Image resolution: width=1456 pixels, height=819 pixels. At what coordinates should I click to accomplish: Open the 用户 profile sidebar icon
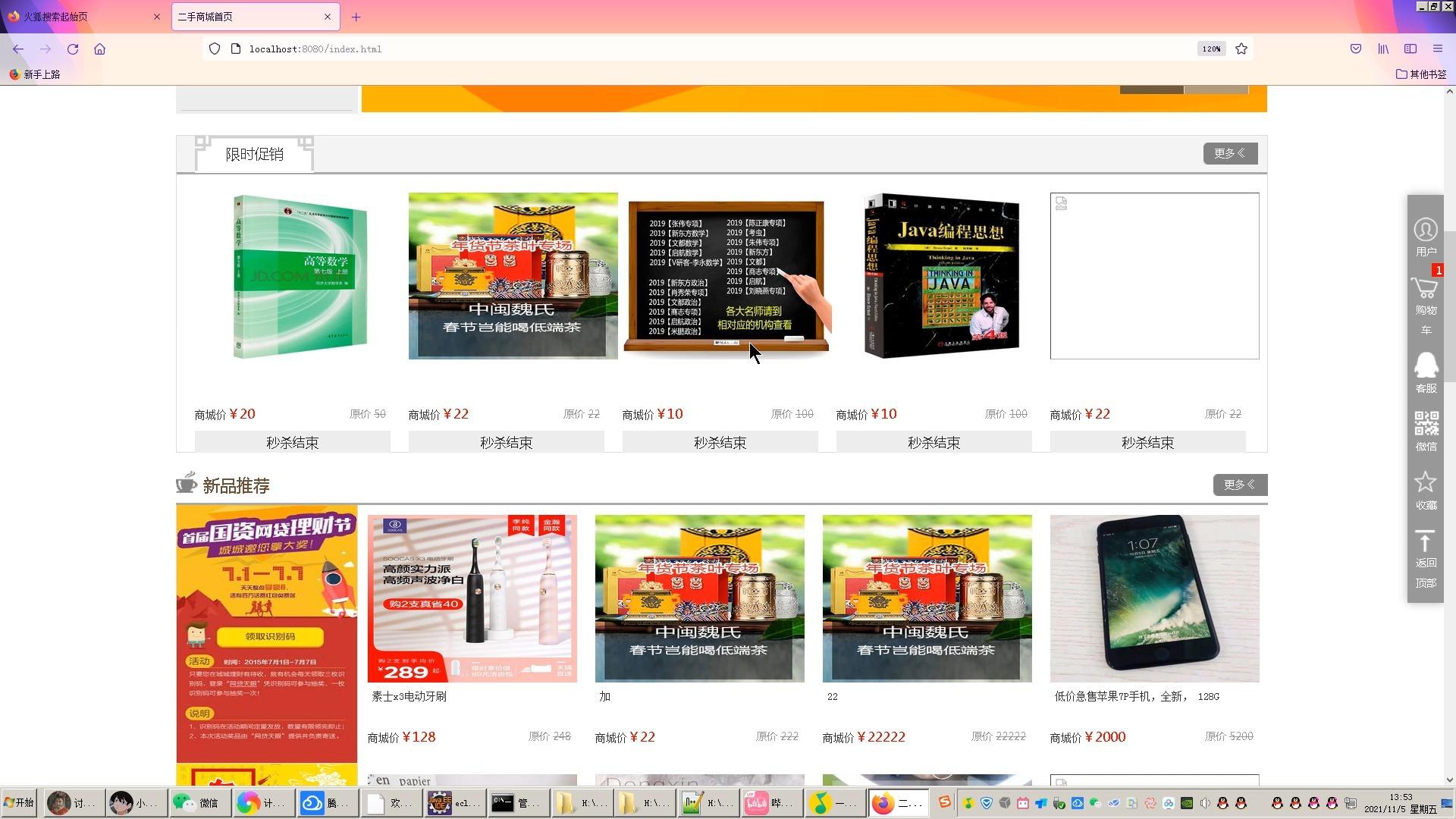(x=1426, y=237)
